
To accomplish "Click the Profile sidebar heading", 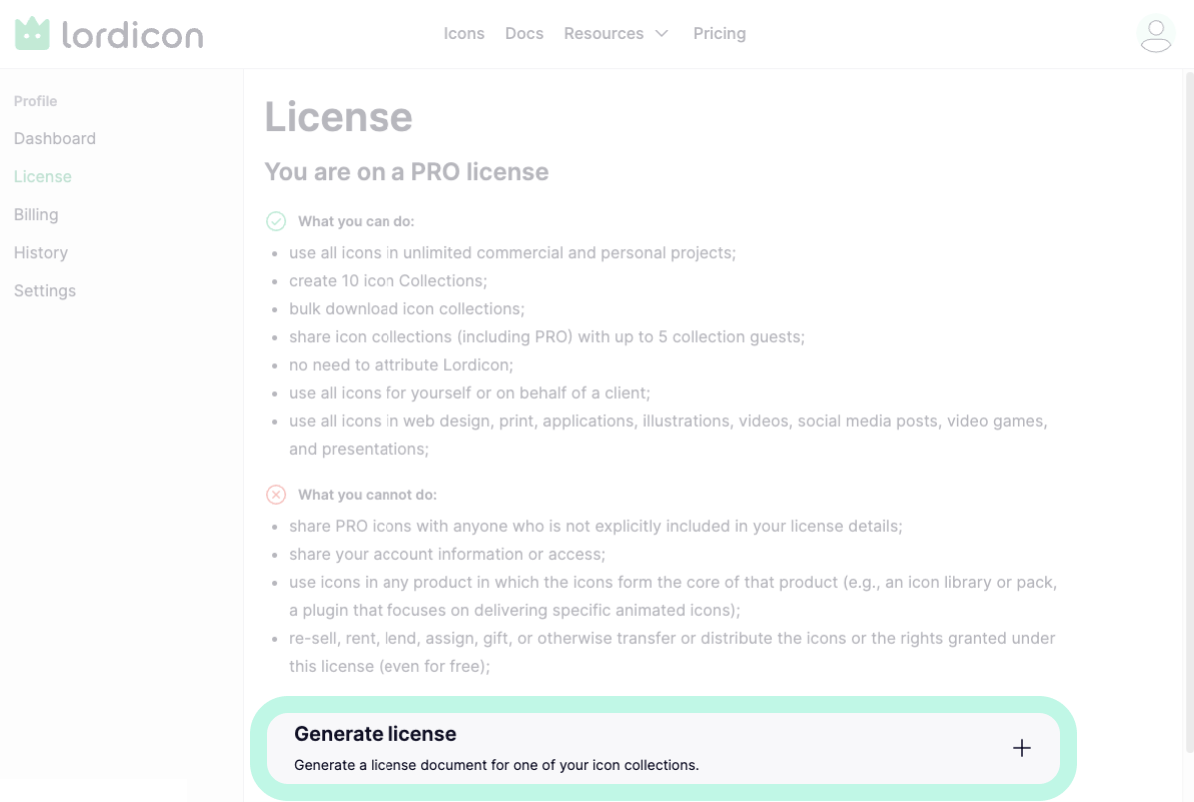I will (x=35, y=101).
